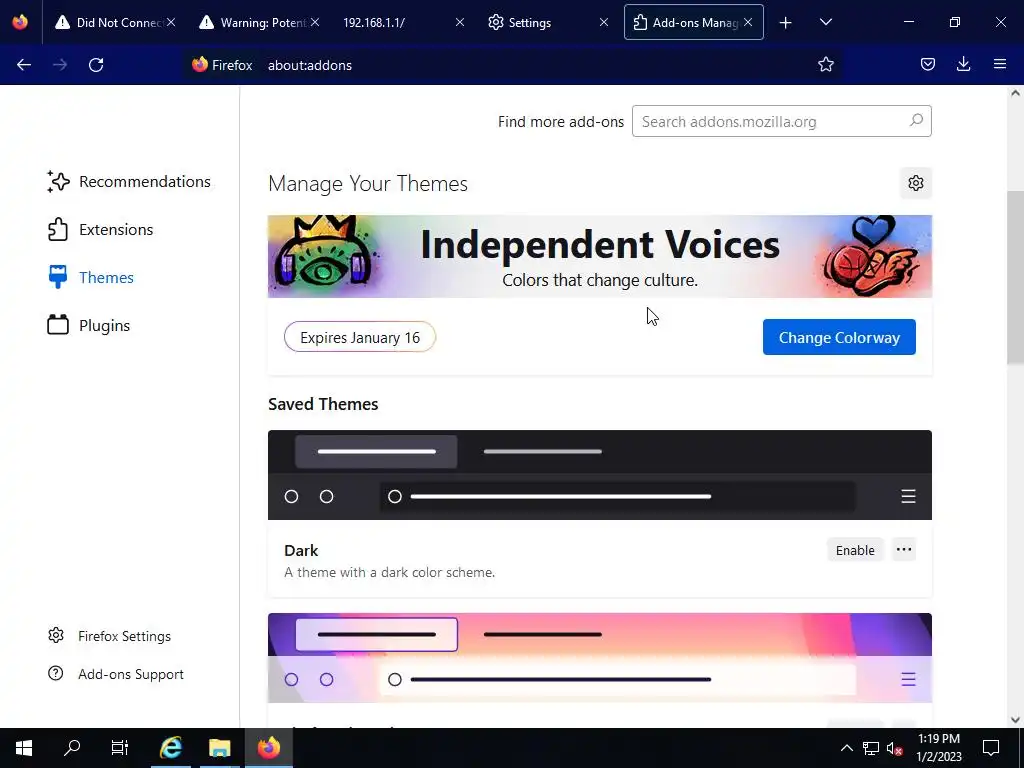Screen dimensions: 1024x768
Task: Launch Internet Explorer from the taskbar
Action: tap(170, 748)
